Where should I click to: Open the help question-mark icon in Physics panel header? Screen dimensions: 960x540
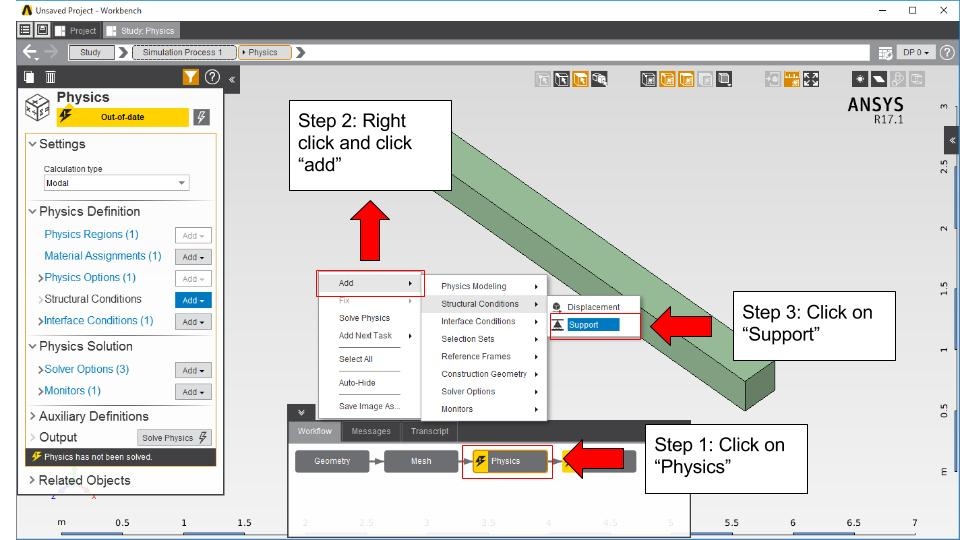point(212,77)
